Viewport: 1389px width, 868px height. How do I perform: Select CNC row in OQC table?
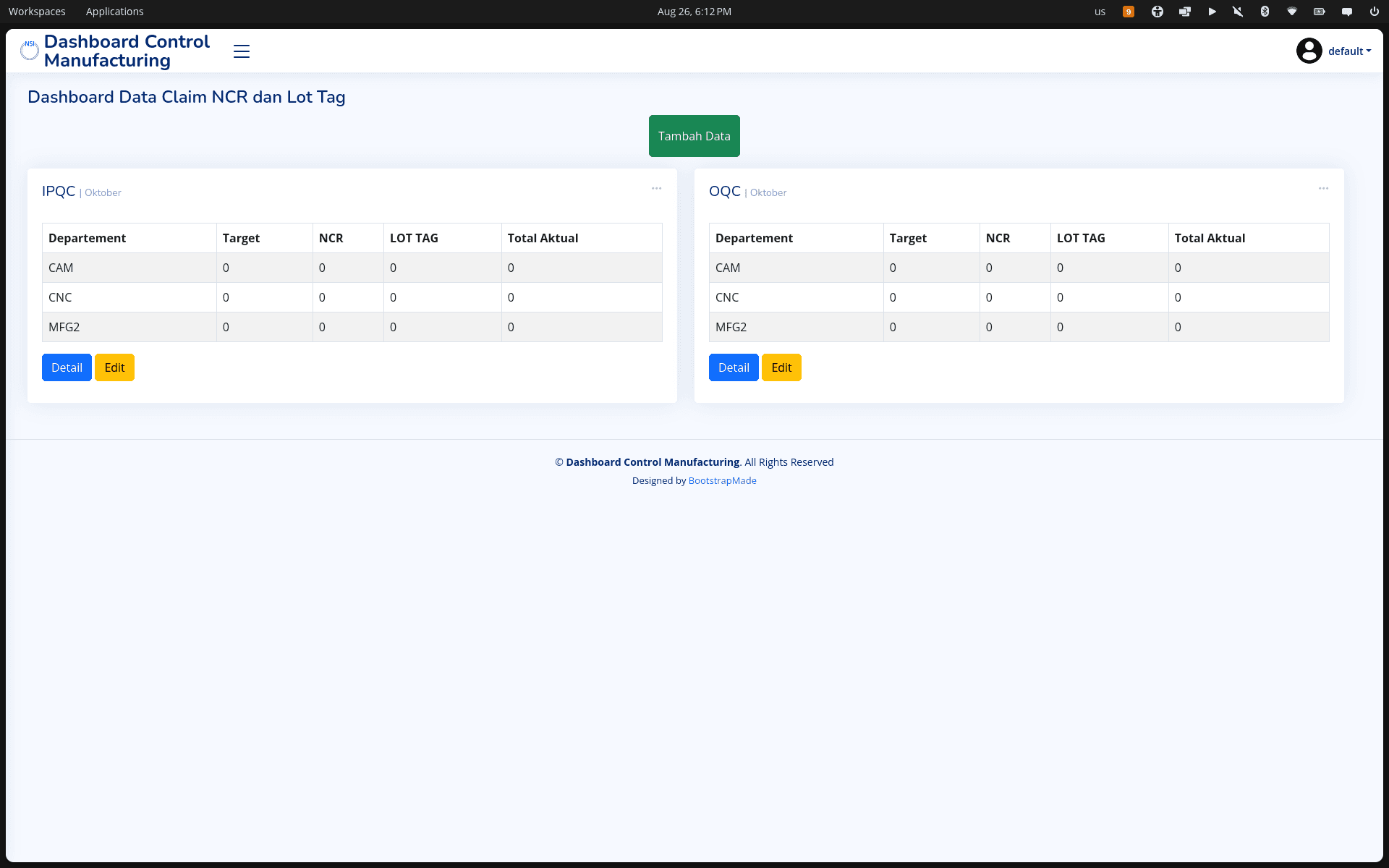(x=1019, y=297)
